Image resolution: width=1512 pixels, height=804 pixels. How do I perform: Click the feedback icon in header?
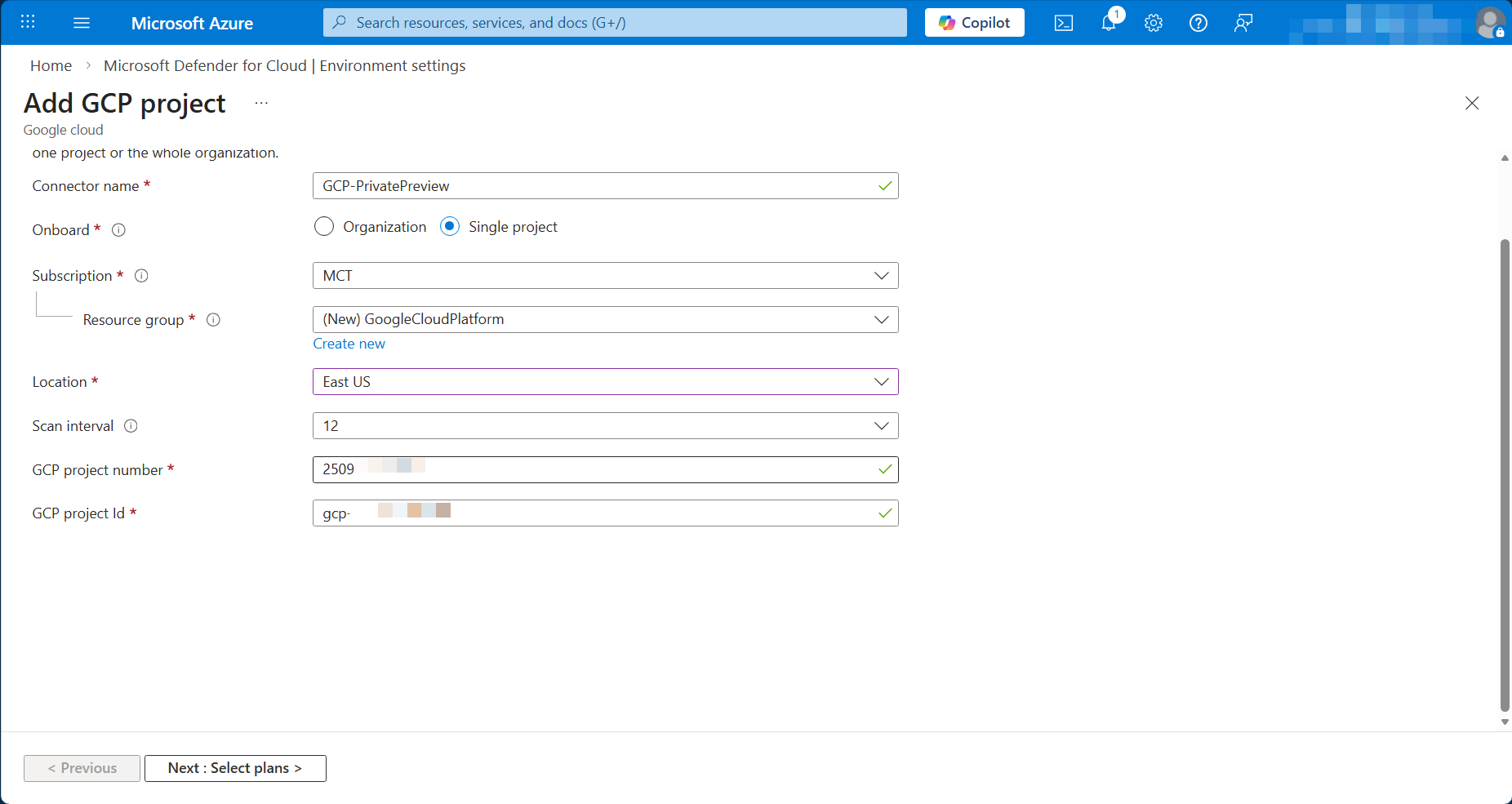[1243, 23]
